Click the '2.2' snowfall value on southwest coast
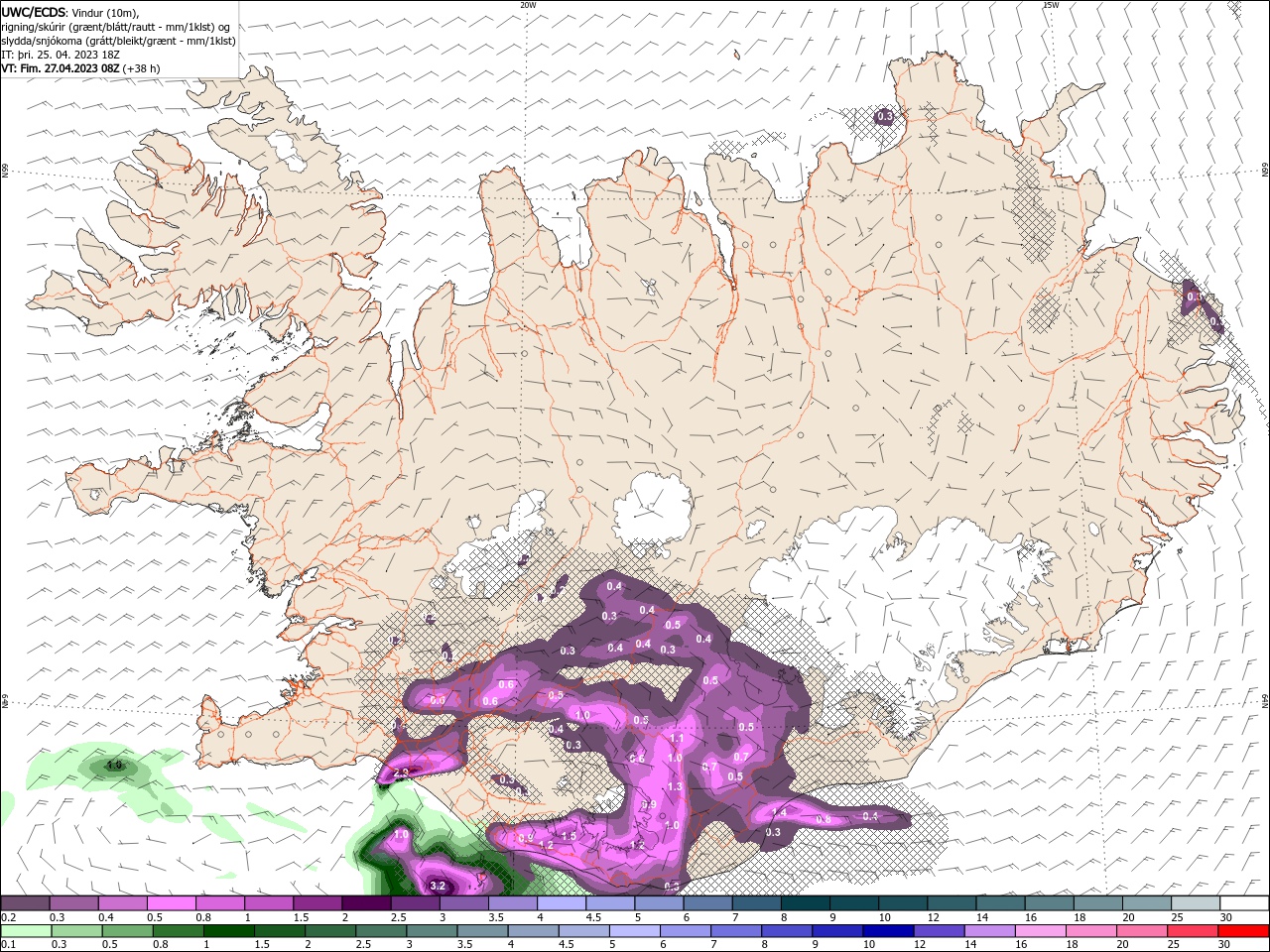Screen dimensions: 1270x952 (401, 773)
